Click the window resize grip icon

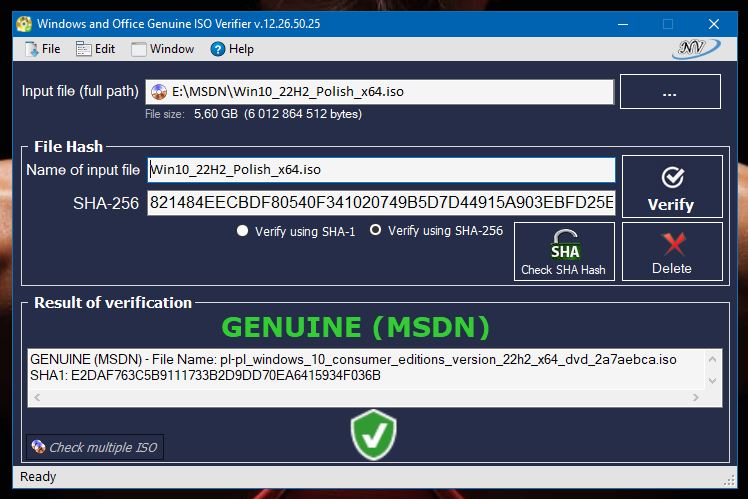click(x=729, y=480)
